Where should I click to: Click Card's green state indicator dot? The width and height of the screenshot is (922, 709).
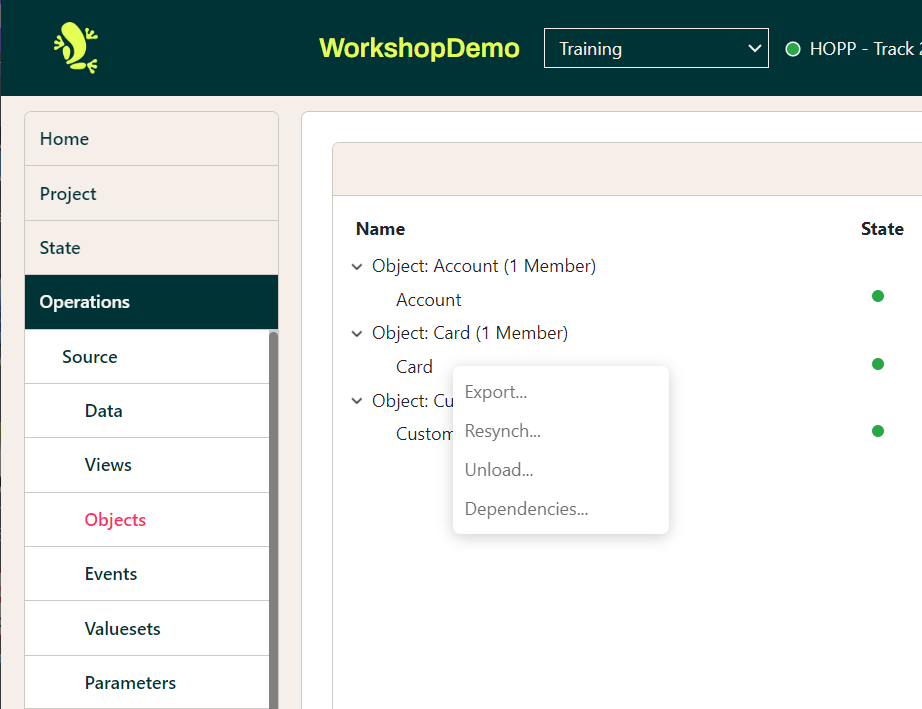tap(877, 364)
